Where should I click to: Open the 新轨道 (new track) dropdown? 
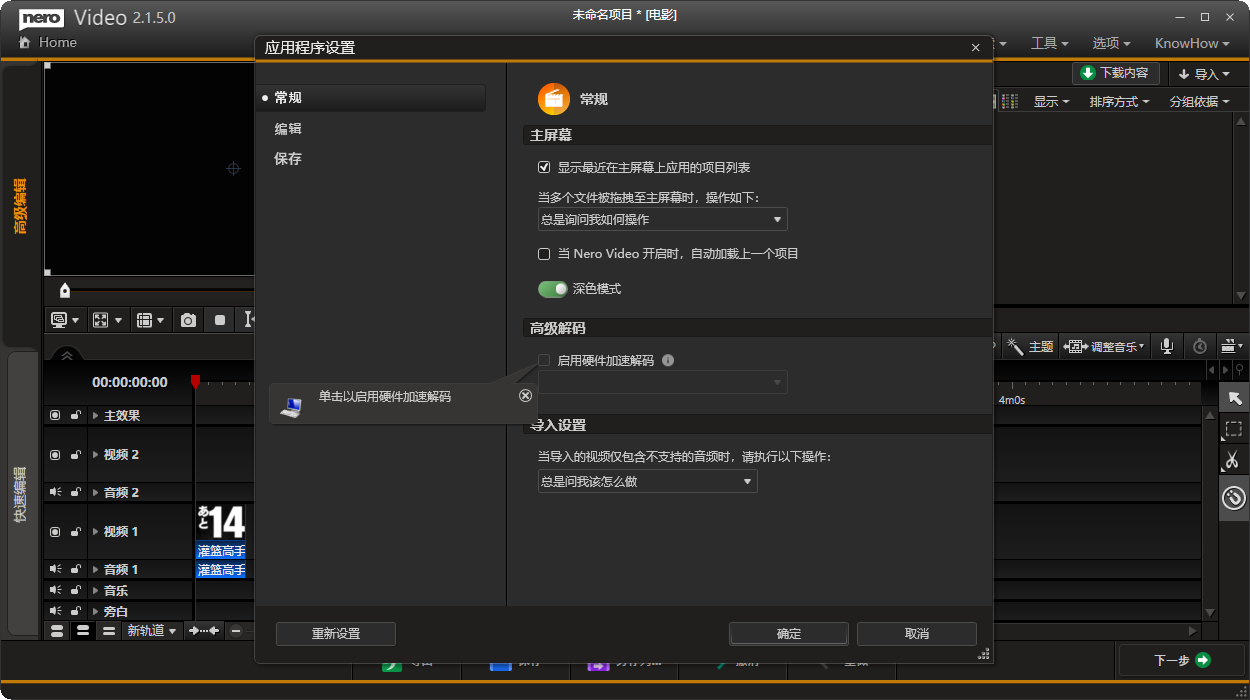tap(152, 631)
